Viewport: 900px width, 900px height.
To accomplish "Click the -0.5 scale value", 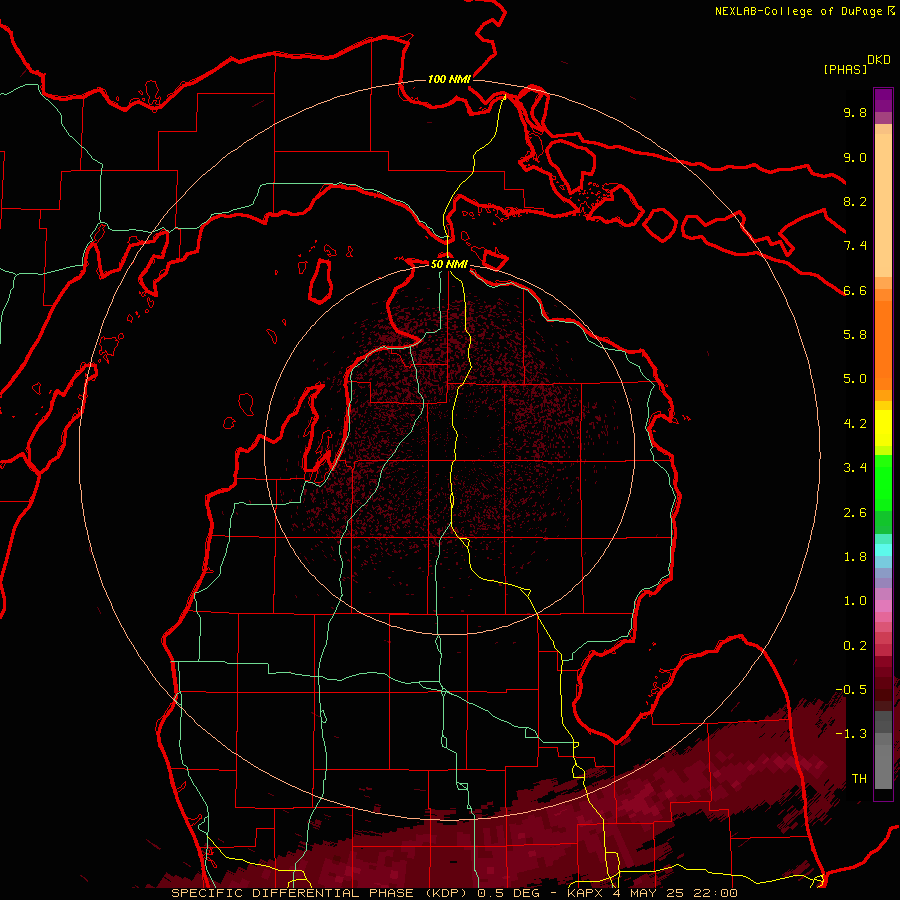I will pos(851,690).
